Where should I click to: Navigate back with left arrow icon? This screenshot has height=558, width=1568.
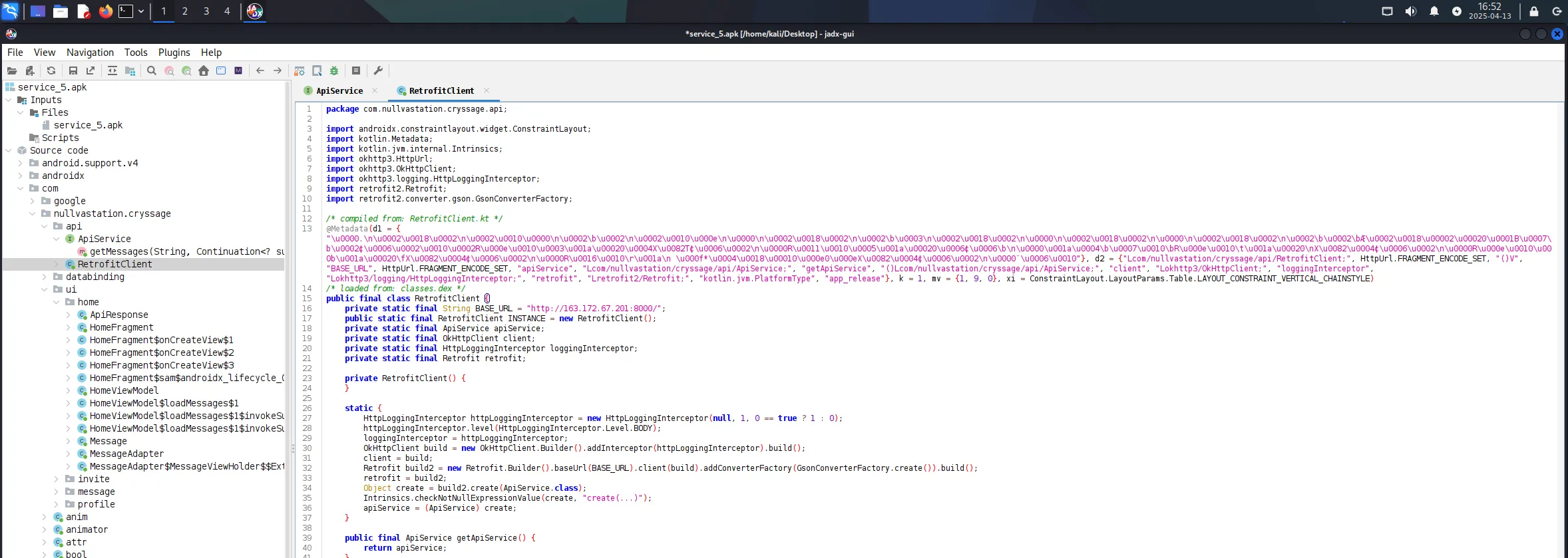pos(260,70)
